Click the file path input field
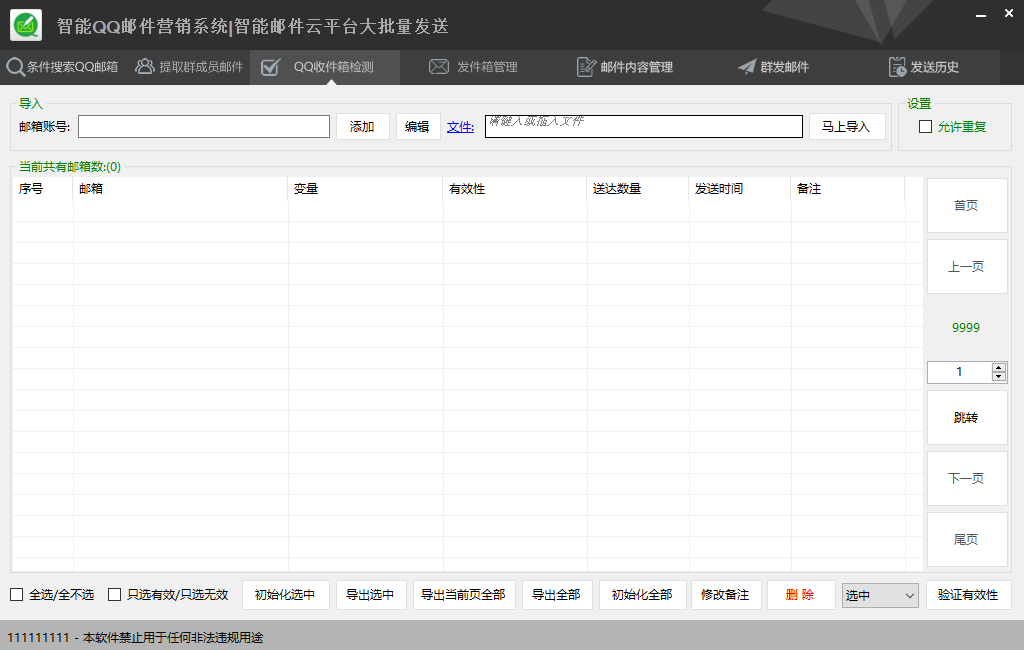 tap(644, 127)
